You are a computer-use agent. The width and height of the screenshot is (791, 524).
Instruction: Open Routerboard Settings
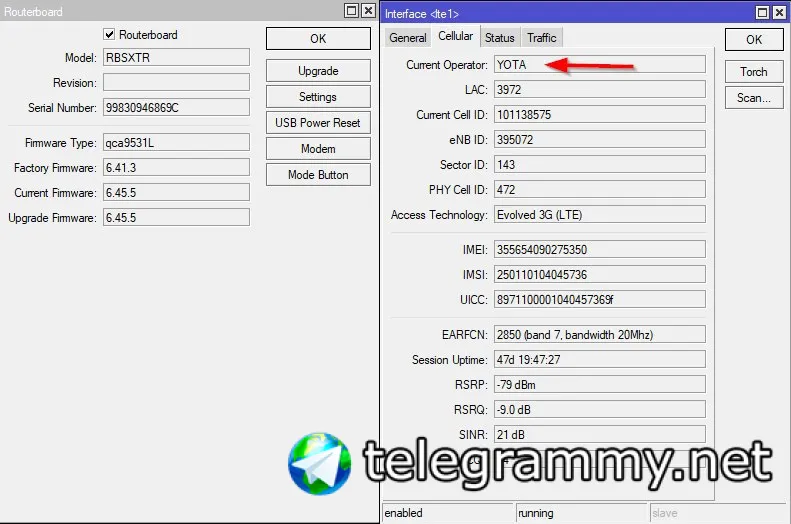(318, 97)
